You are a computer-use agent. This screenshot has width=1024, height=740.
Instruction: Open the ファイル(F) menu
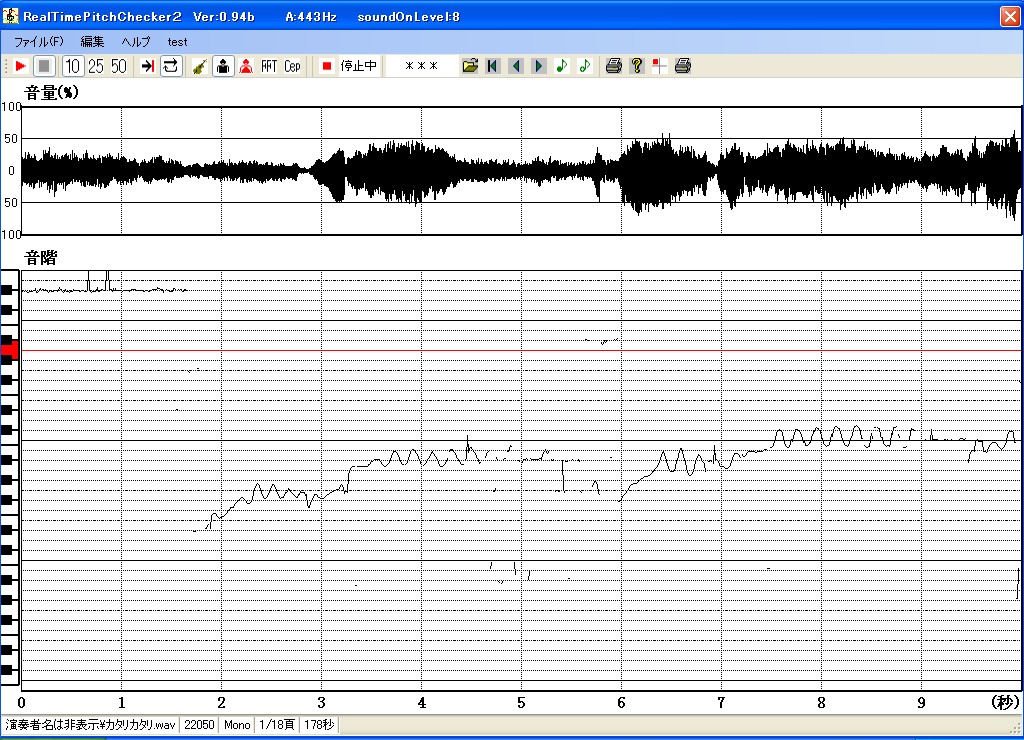click(39, 42)
